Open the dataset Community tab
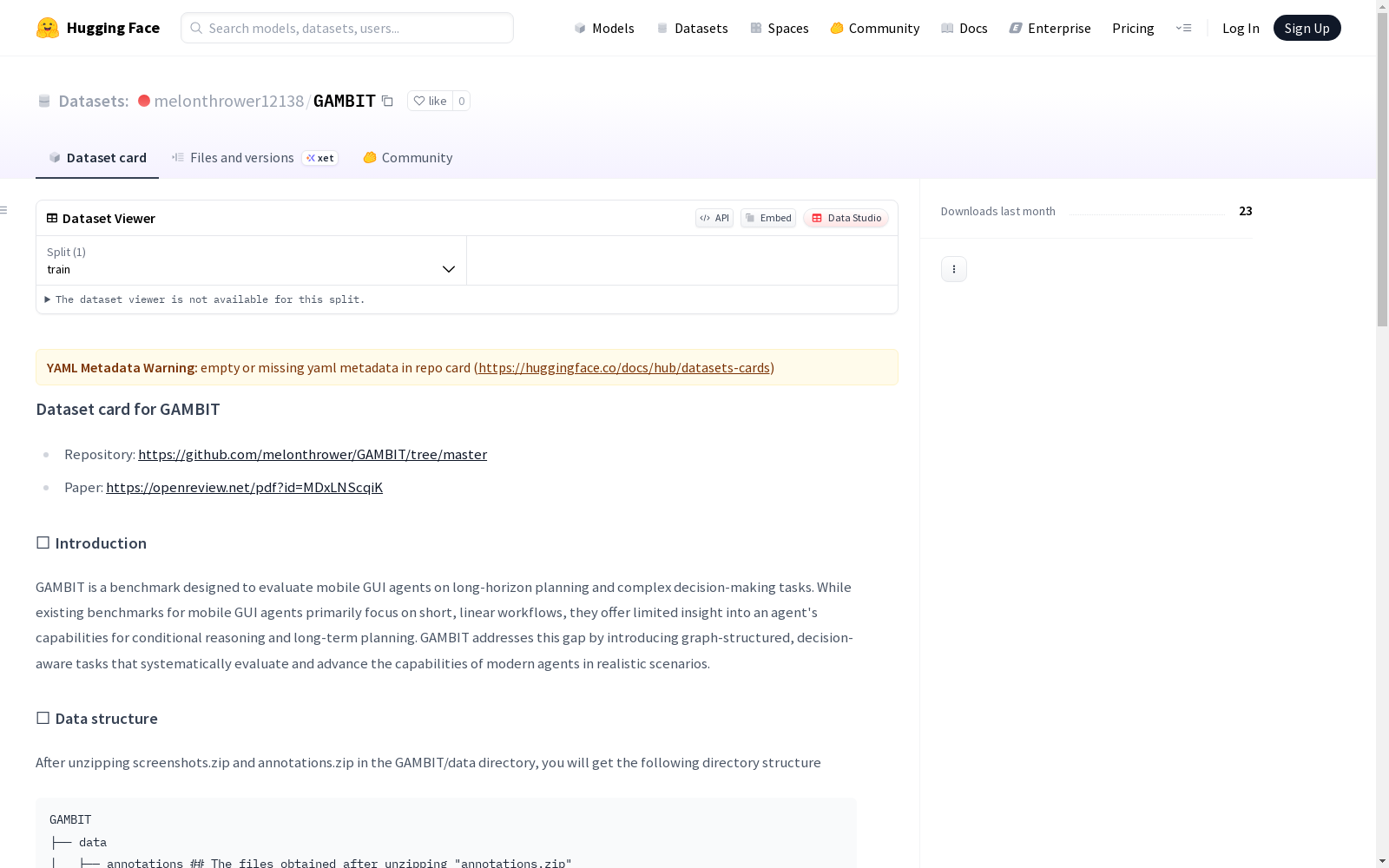Image resolution: width=1389 pixels, height=868 pixels. 408,157
